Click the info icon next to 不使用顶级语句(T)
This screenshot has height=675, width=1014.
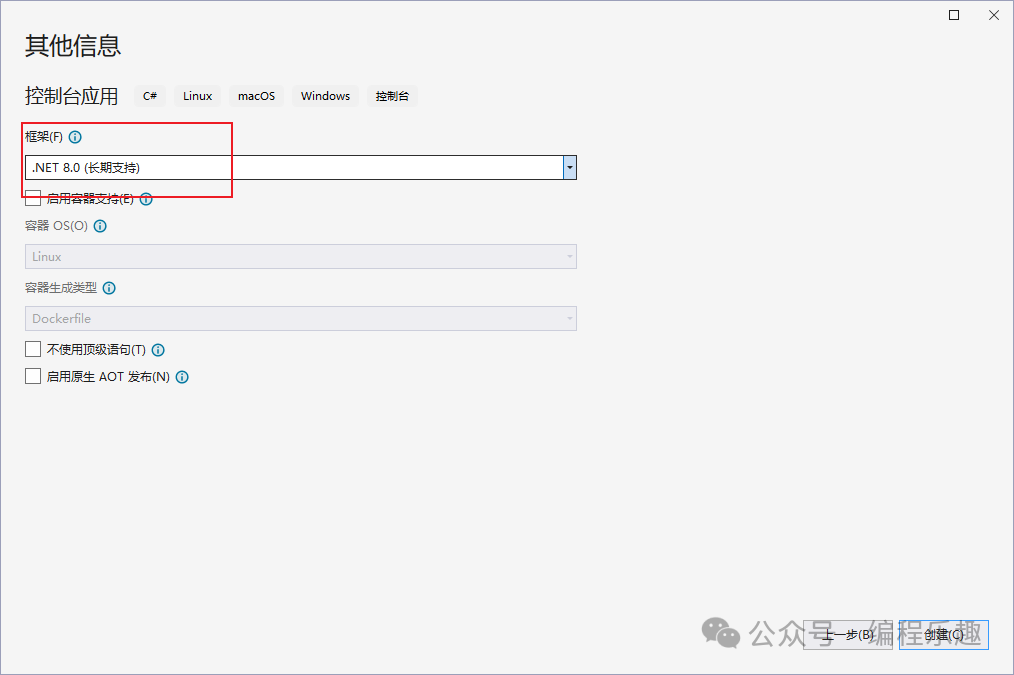(x=158, y=350)
